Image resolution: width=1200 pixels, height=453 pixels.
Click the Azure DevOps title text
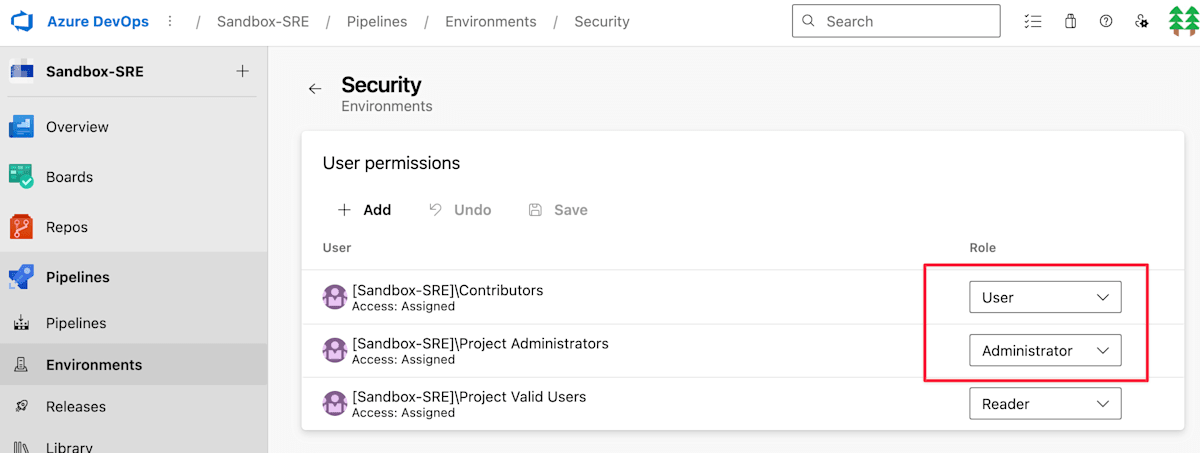(x=96, y=21)
